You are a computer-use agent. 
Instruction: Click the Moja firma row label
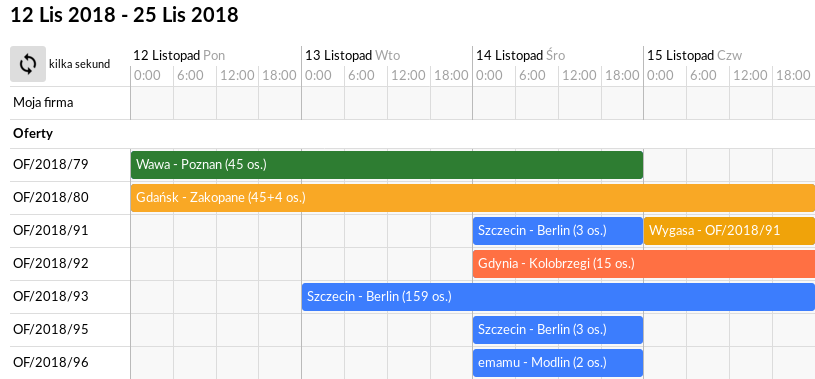(x=43, y=103)
